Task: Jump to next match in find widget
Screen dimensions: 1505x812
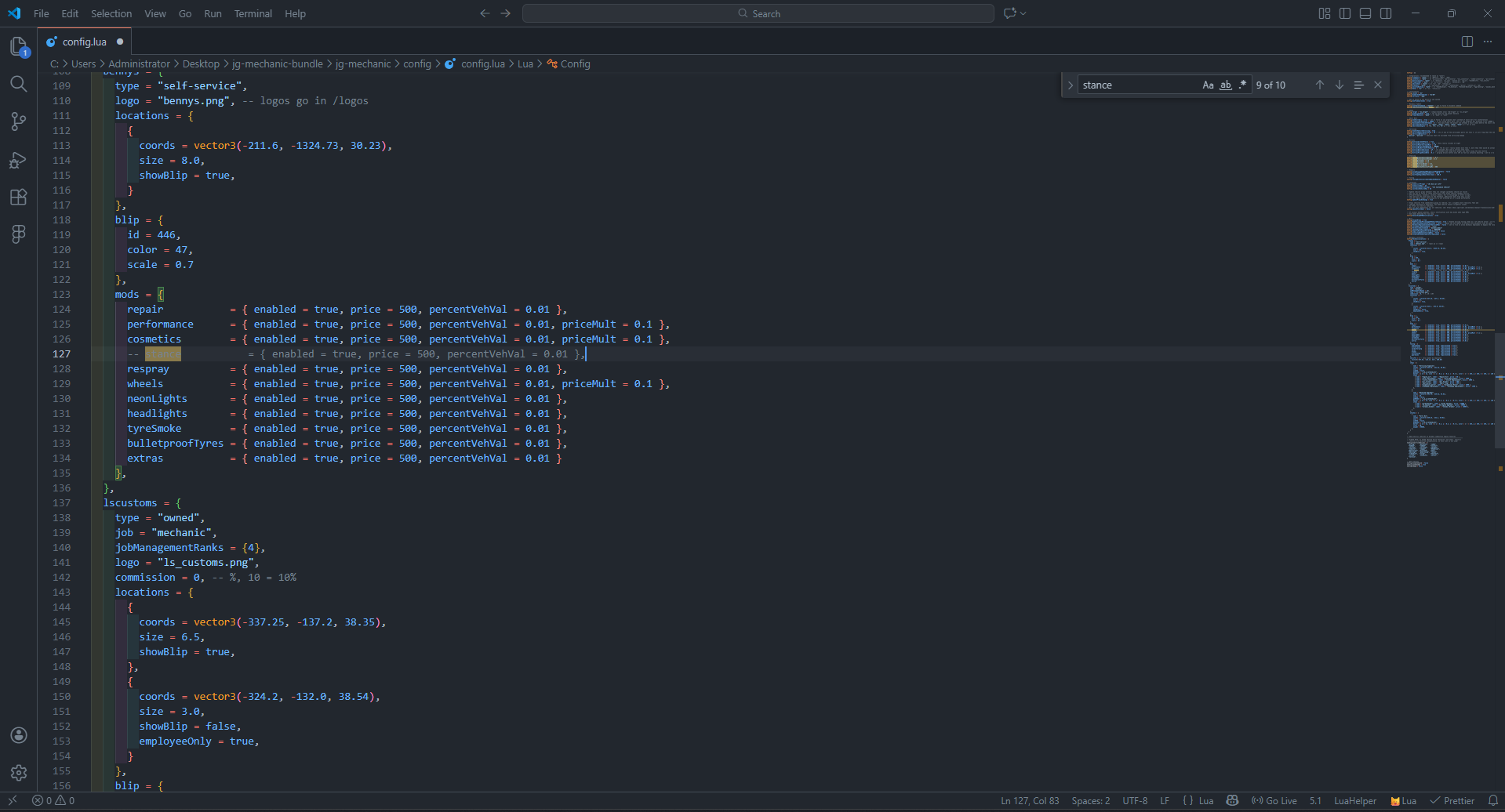Action: pyautogui.click(x=1339, y=85)
